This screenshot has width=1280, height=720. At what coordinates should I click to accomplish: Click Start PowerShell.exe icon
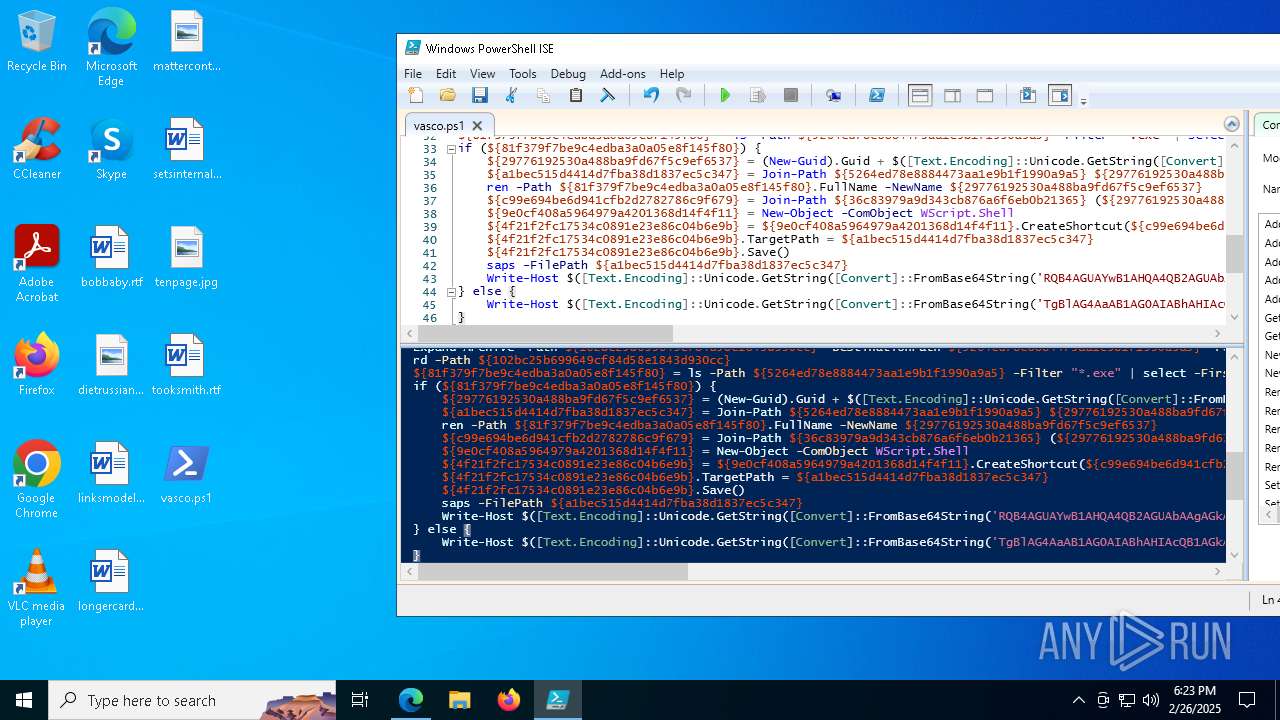[x=877, y=96]
